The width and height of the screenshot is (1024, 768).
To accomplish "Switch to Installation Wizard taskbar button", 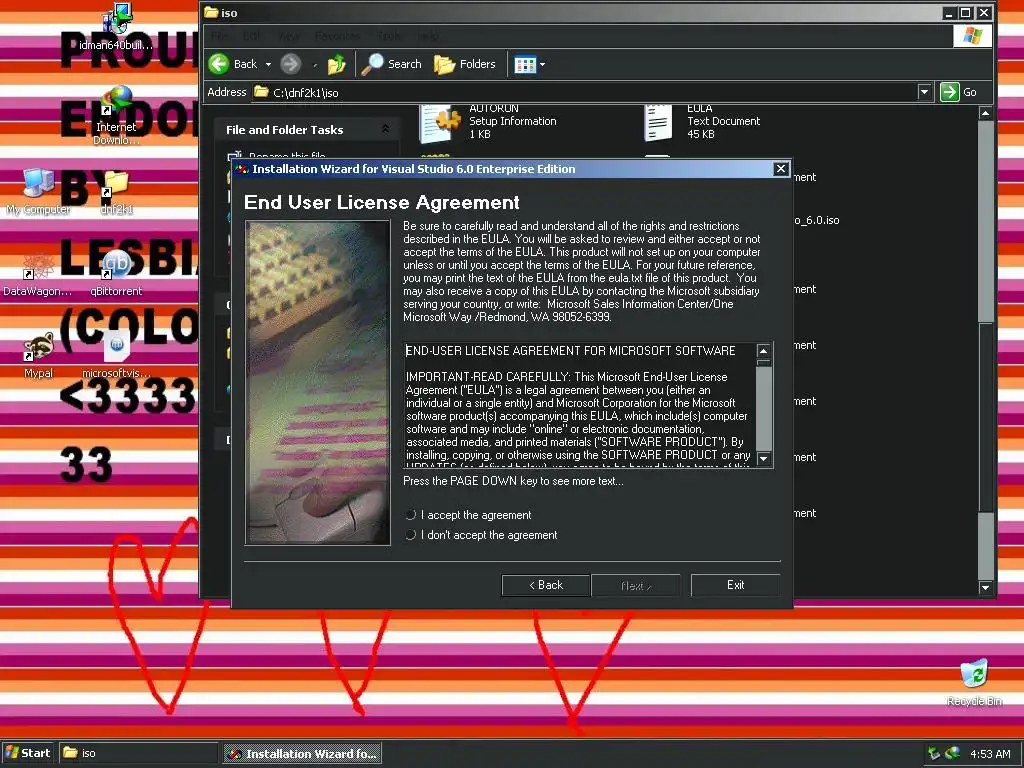I will click(302, 753).
